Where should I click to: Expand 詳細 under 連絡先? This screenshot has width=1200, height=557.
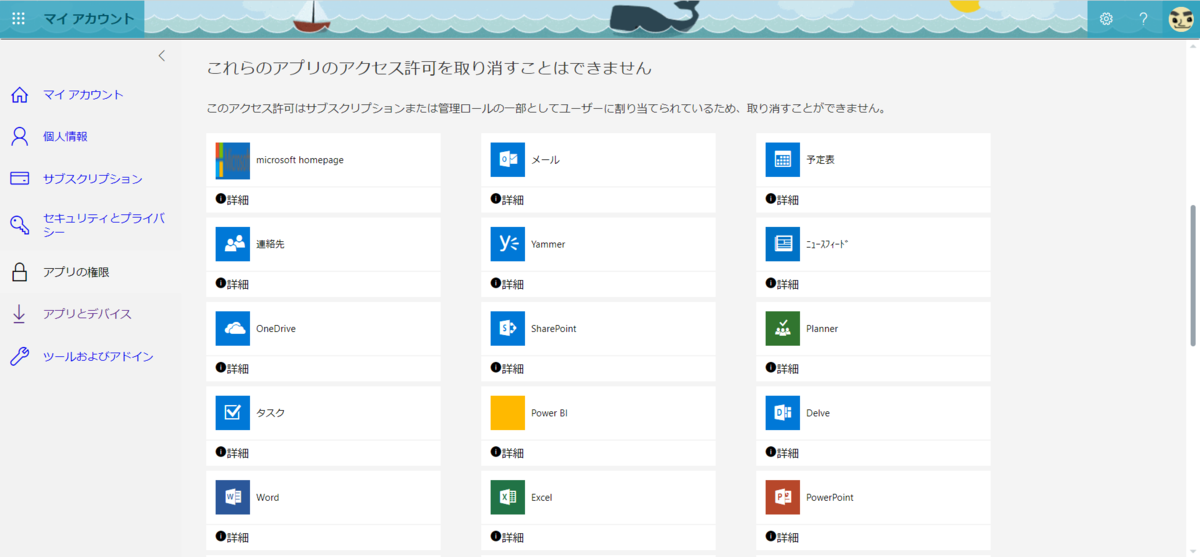(x=233, y=284)
